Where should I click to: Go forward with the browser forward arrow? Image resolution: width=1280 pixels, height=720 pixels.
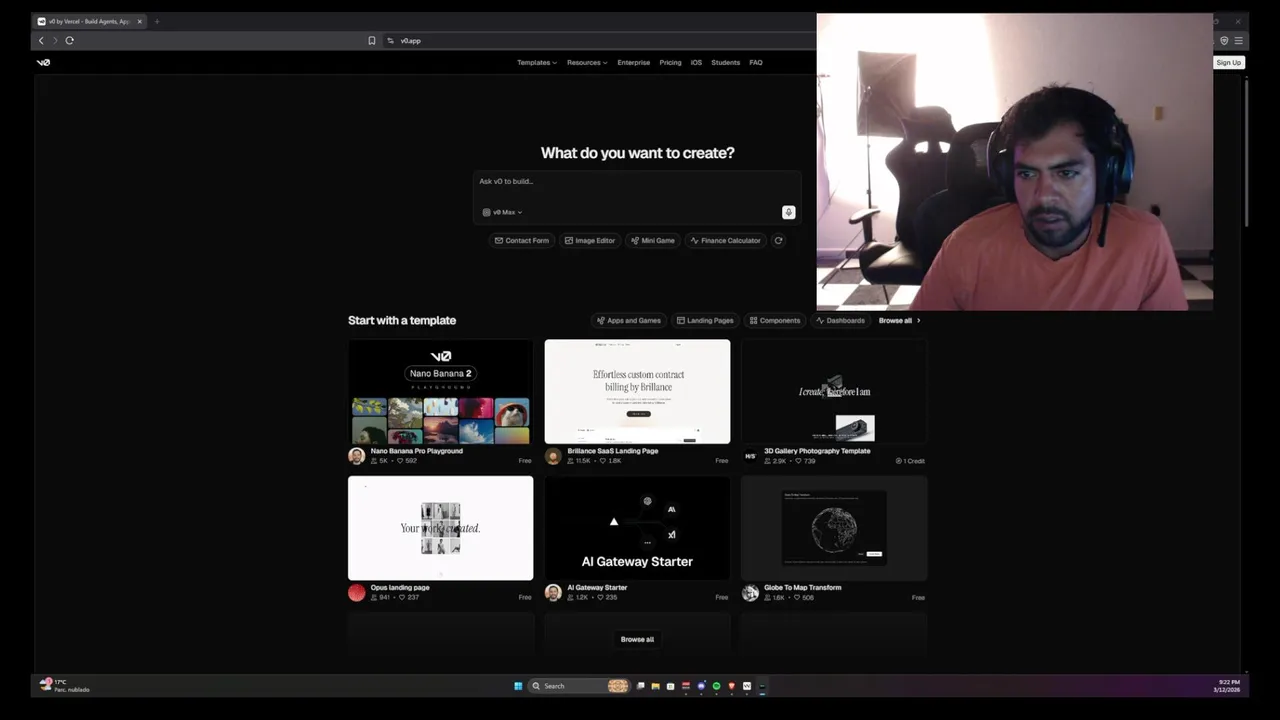tap(55, 41)
